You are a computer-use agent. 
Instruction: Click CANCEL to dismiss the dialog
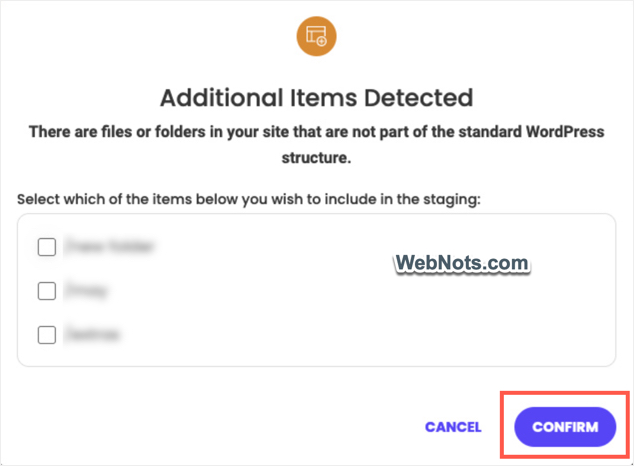453,427
